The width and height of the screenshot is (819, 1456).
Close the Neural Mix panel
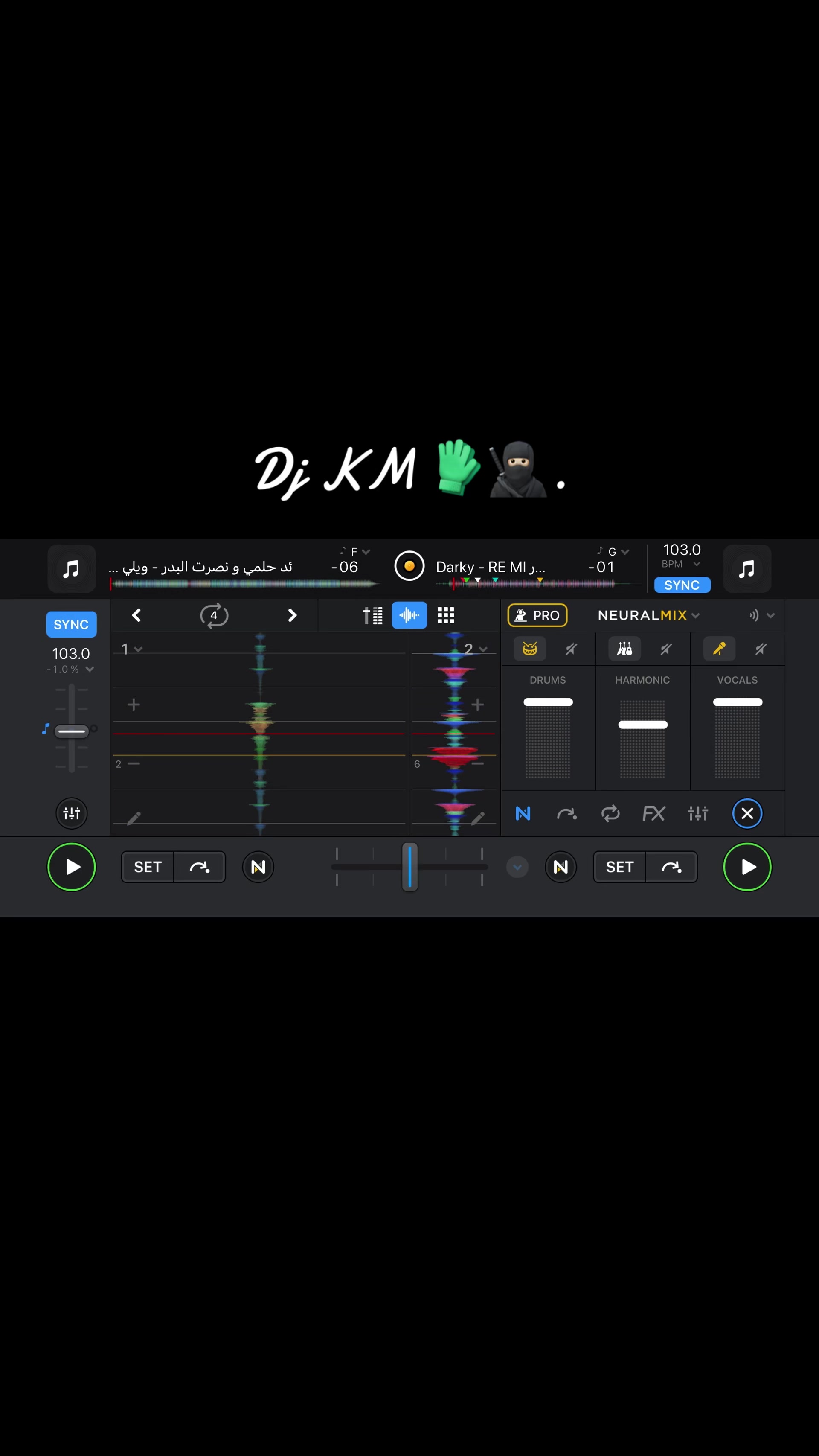747,813
